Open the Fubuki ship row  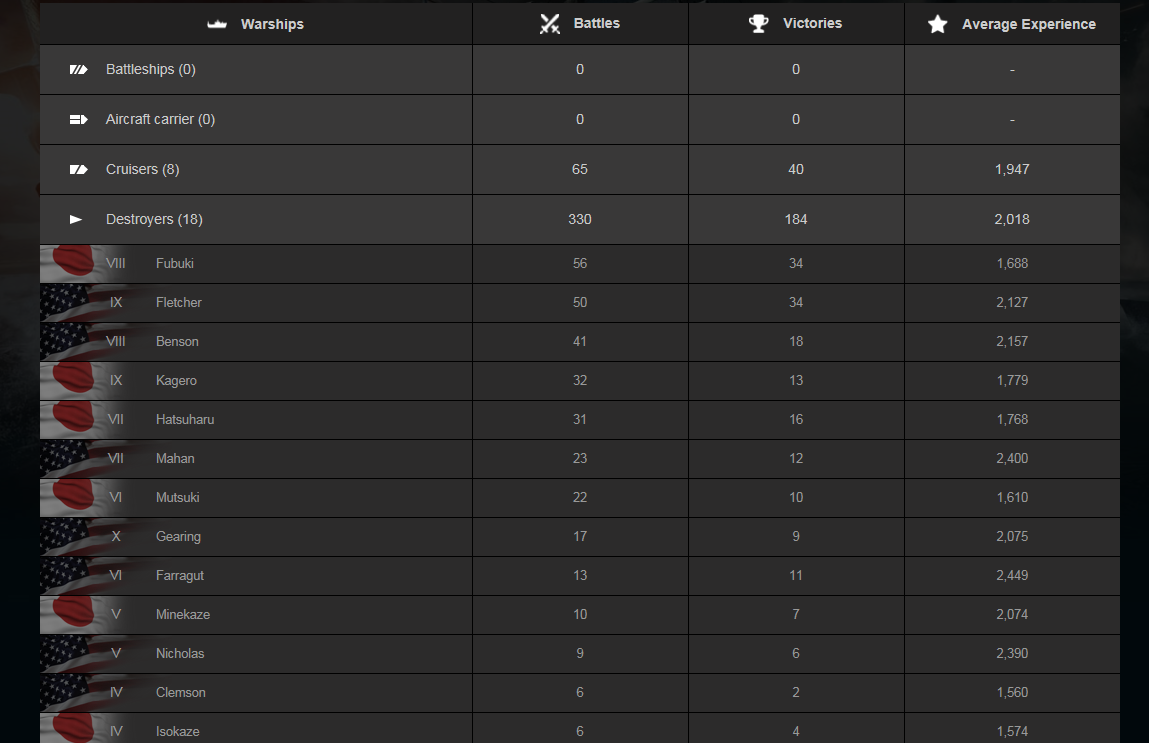pyautogui.click(x=580, y=264)
